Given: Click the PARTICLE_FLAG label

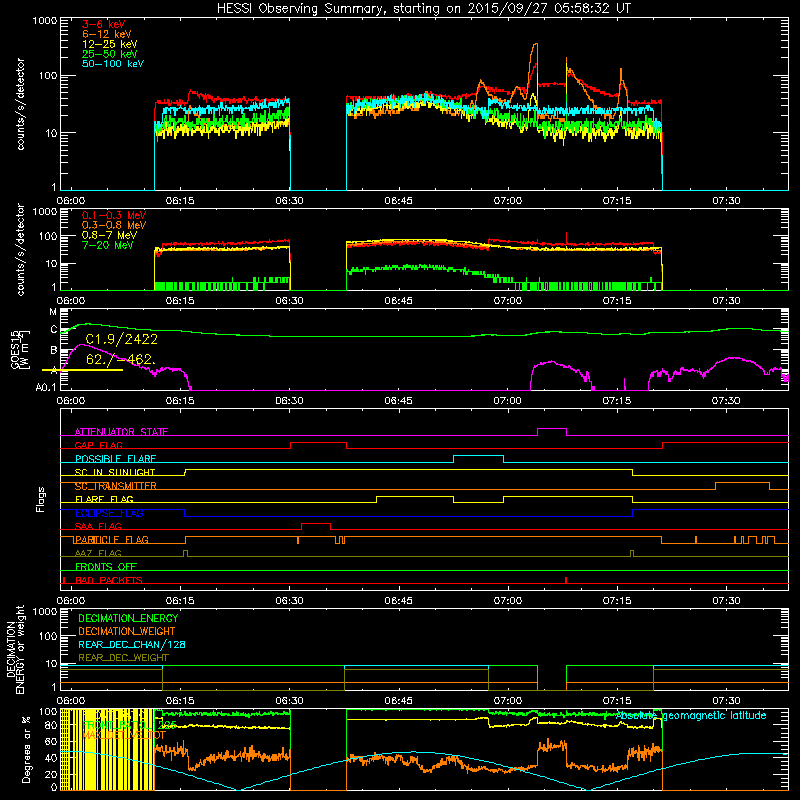Looking at the screenshot, I should [x=112, y=540].
